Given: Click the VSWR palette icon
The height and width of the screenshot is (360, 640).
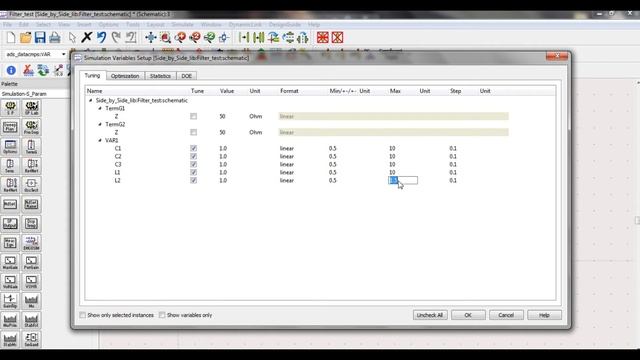Looking at the screenshot, I should coord(31,281).
